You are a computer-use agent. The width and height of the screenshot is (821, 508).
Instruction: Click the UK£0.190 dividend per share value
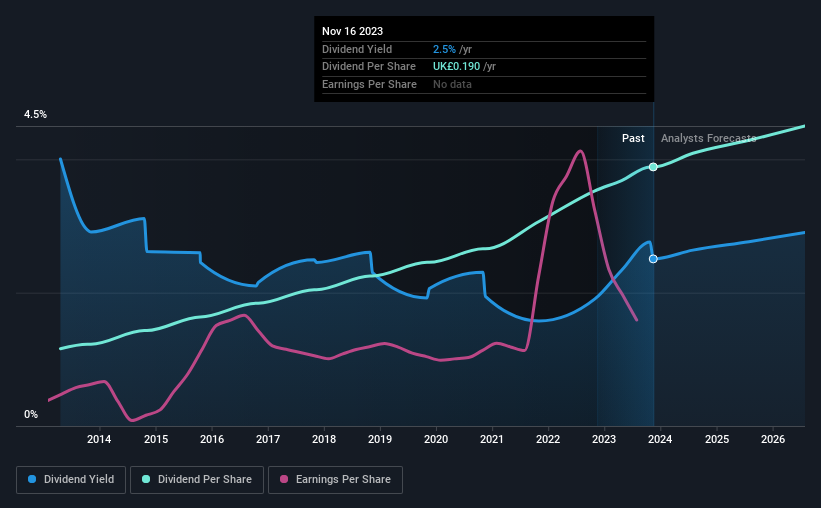456,67
